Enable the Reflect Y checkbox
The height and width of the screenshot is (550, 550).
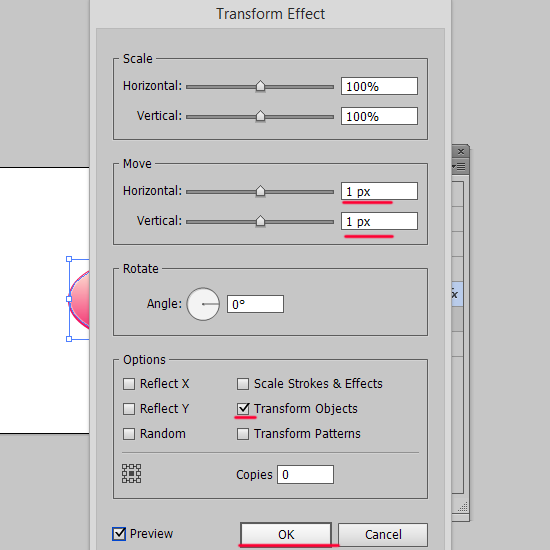pos(129,409)
